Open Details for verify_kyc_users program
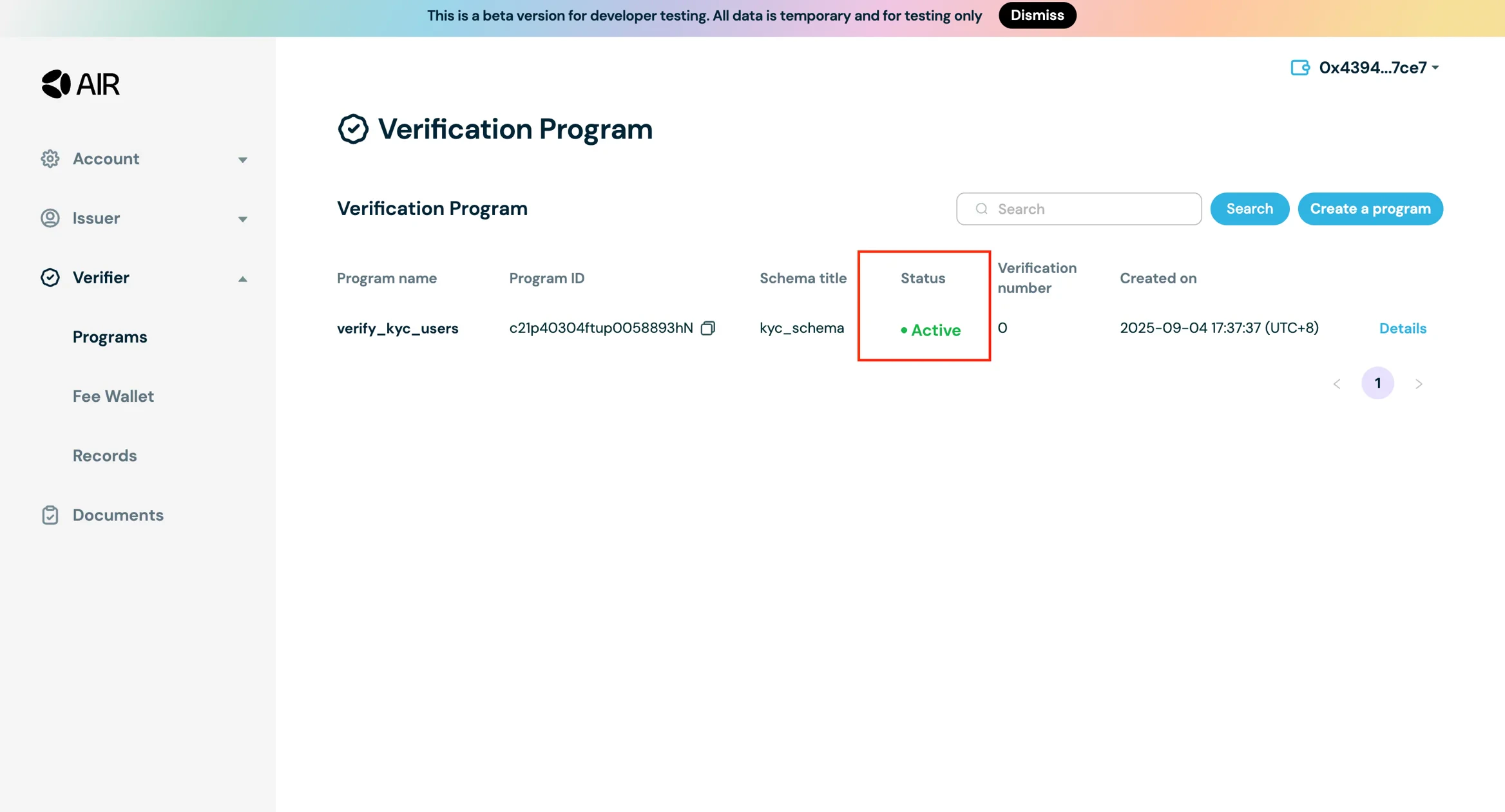This screenshot has height=812, width=1505. [x=1403, y=328]
